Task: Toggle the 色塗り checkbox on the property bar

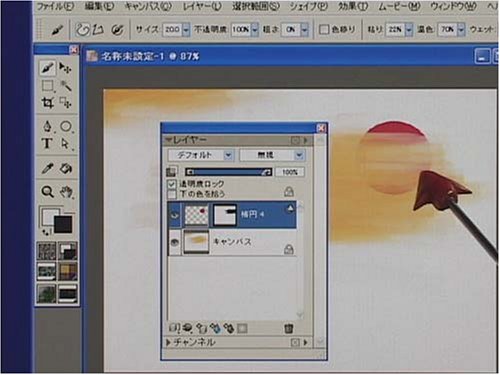Action: pyautogui.click(x=324, y=30)
